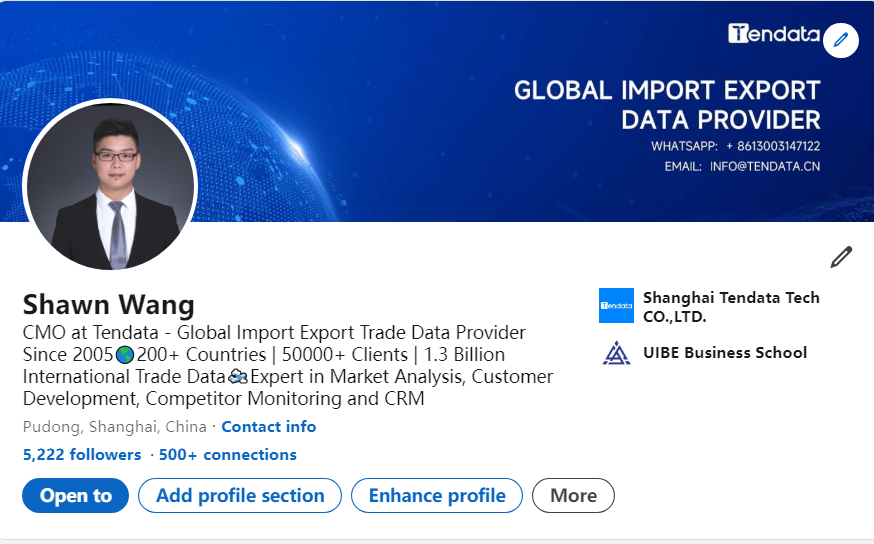Click the banner edit pencil icon
This screenshot has height=544, width=874.
pos(841,40)
